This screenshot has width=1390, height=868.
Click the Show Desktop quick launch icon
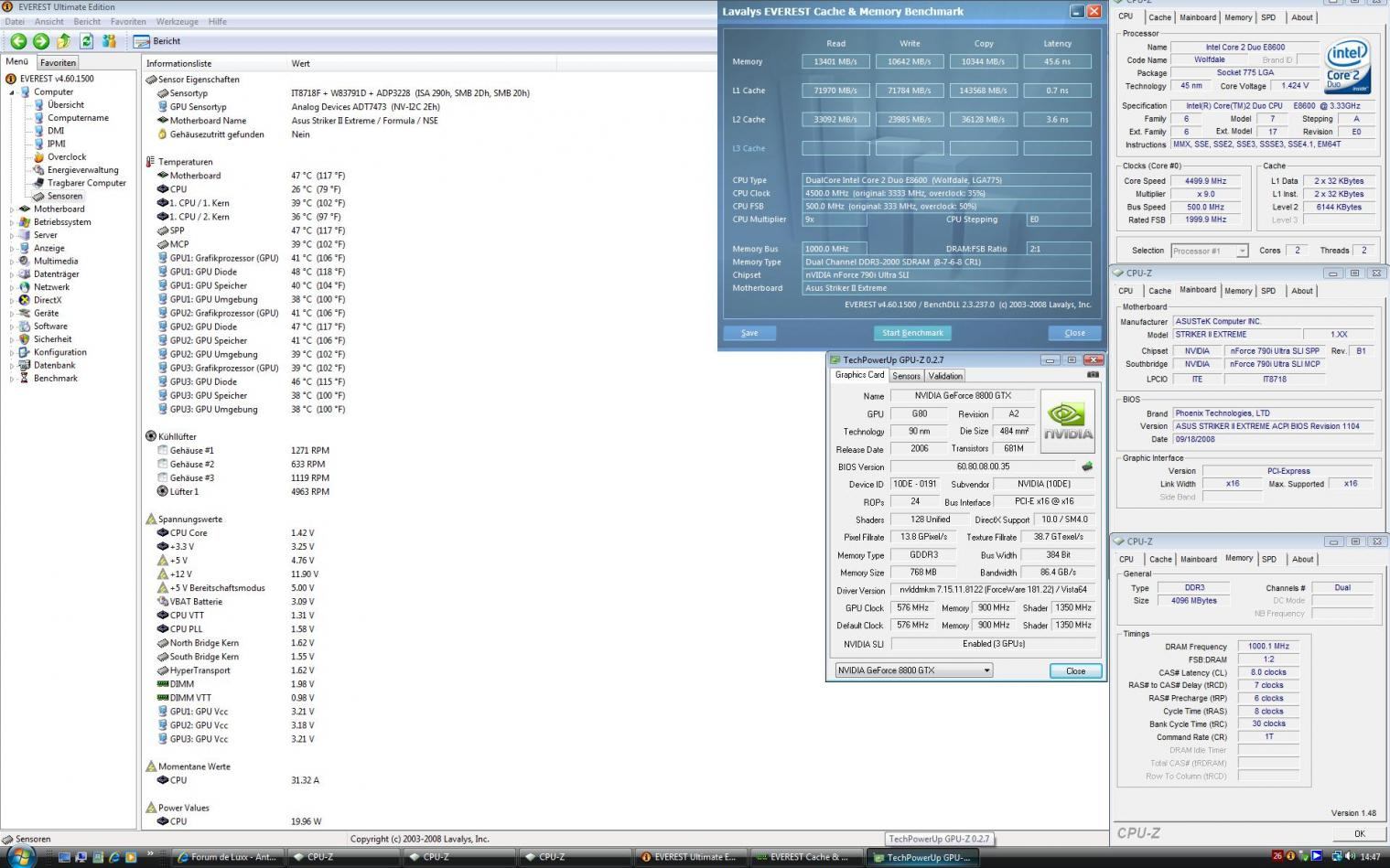click(65, 857)
